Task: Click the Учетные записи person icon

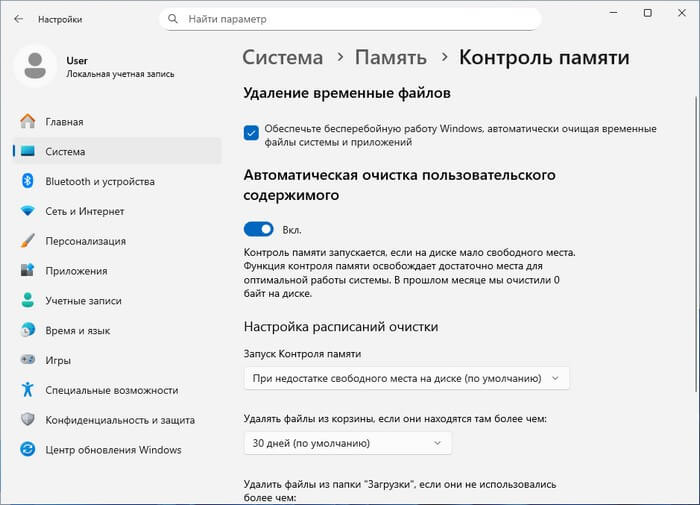Action: (27, 301)
